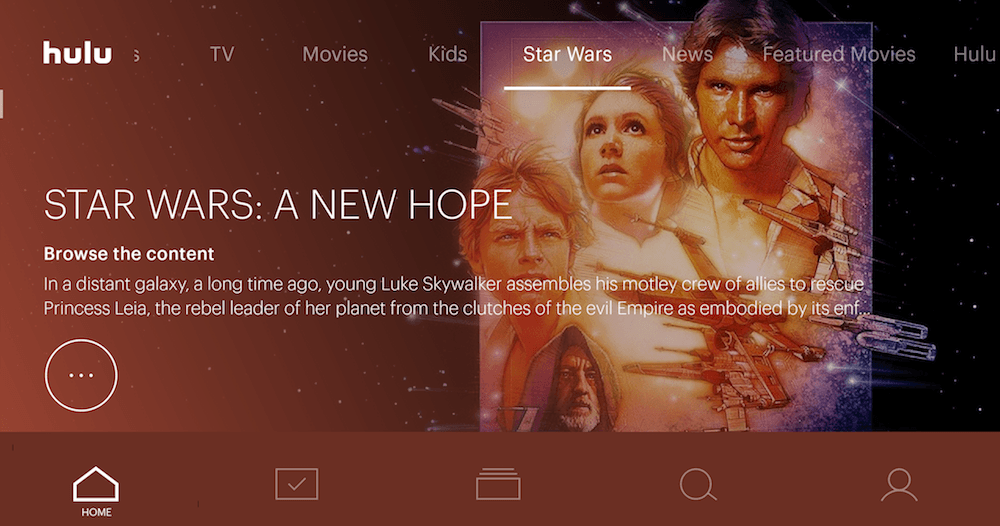Viewport: 1000px width, 526px height.
Task: Select the Kids tab
Action: [448, 54]
